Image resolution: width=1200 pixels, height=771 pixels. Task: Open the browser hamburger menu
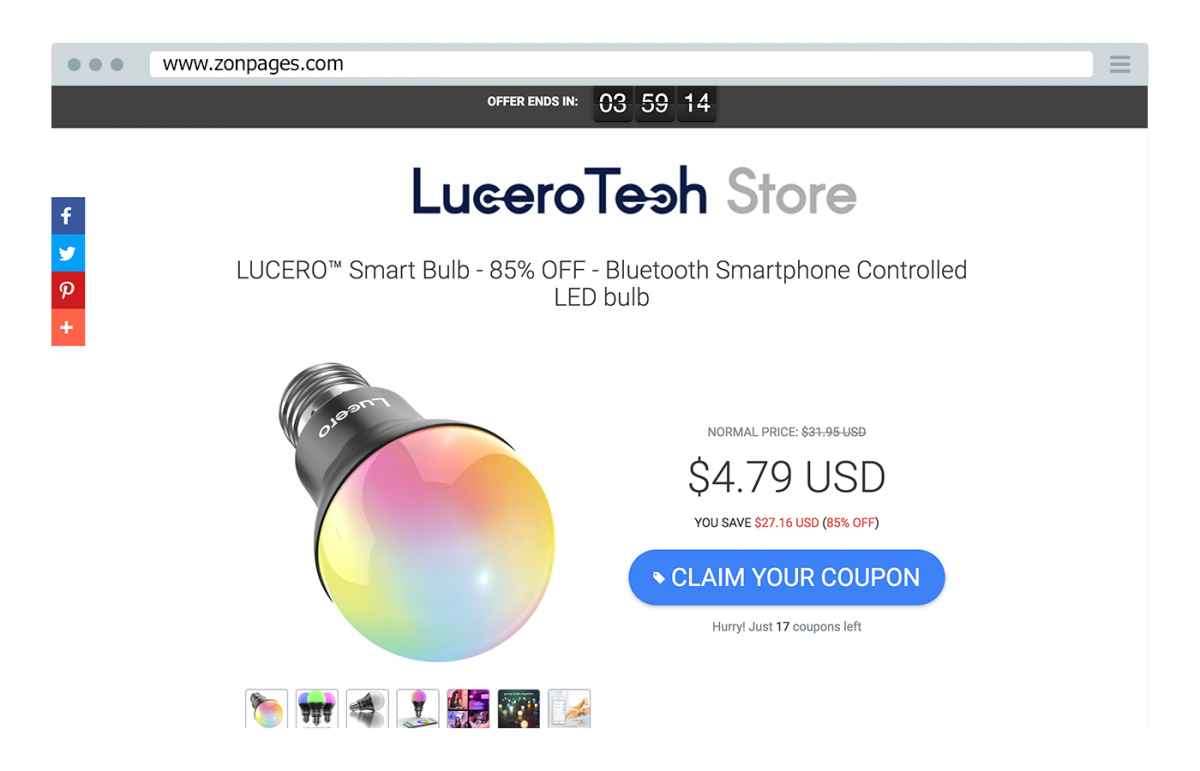[x=1120, y=64]
